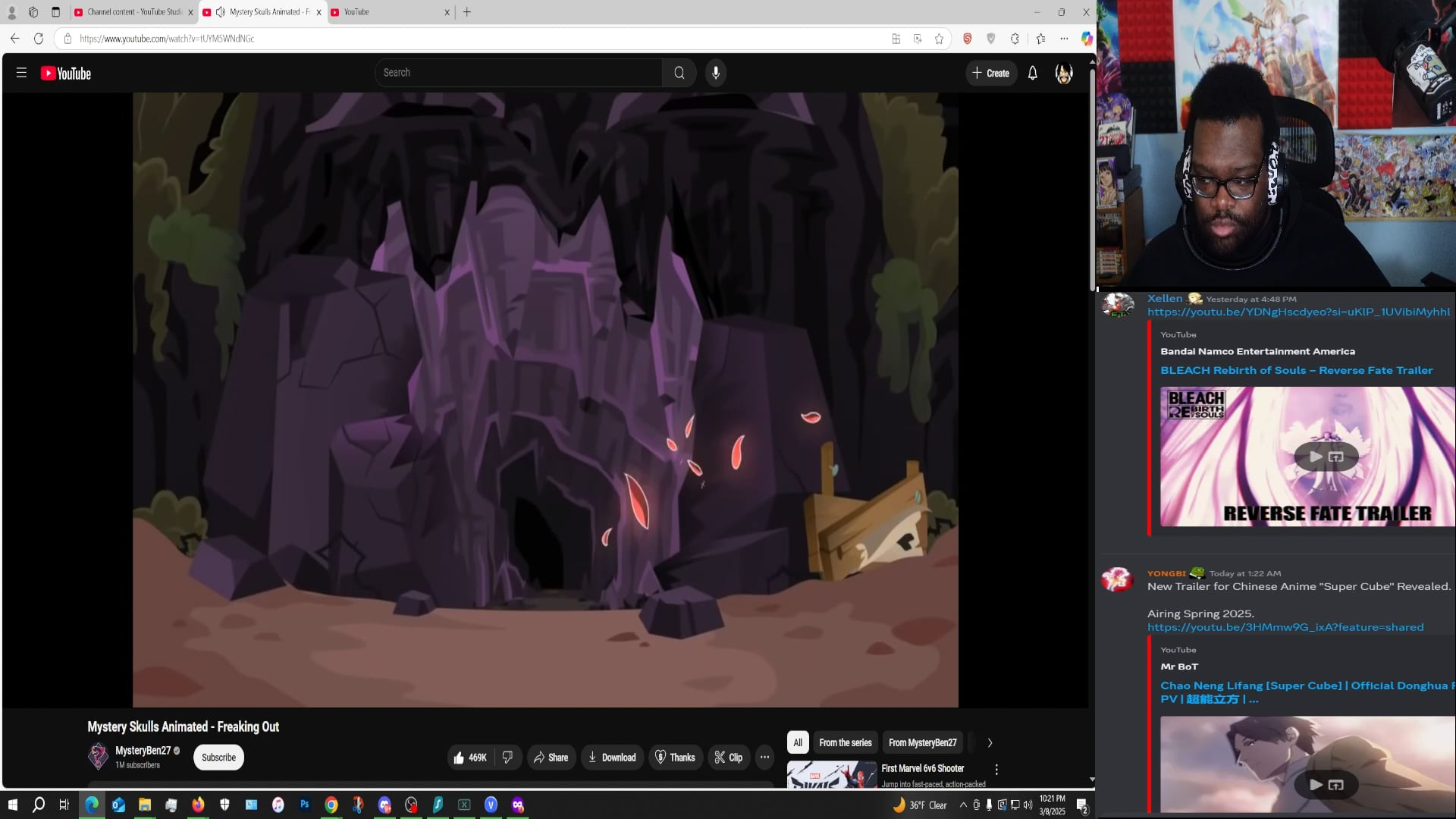Open the YouTube account avatar menu

coord(1064,74)
